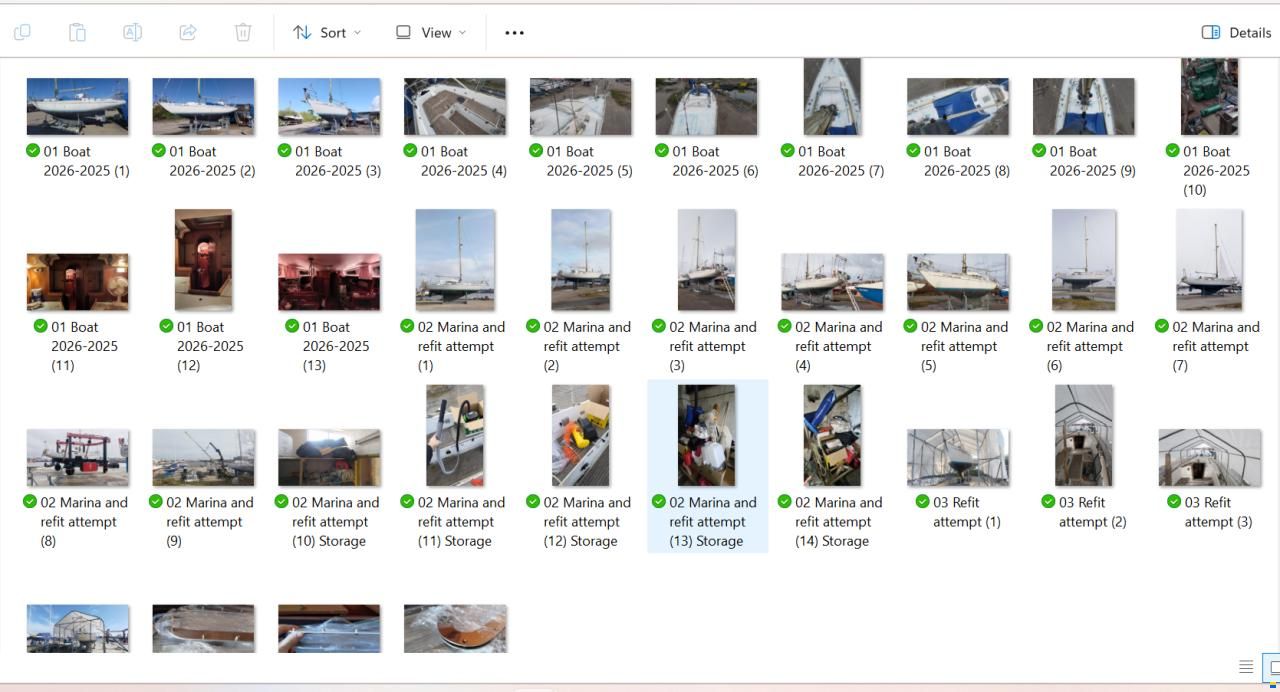Click the Copy icon in the toolbar

(x=22, y=33)
